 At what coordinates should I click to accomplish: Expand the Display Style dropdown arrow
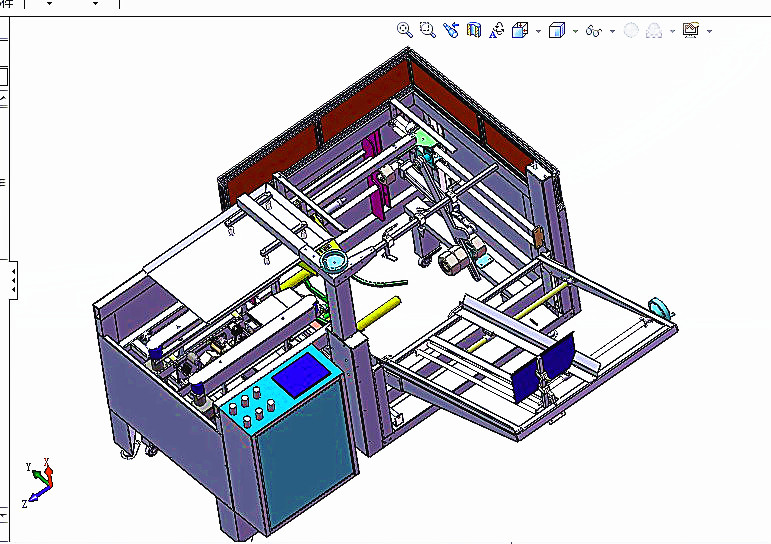tap(575, 31)
